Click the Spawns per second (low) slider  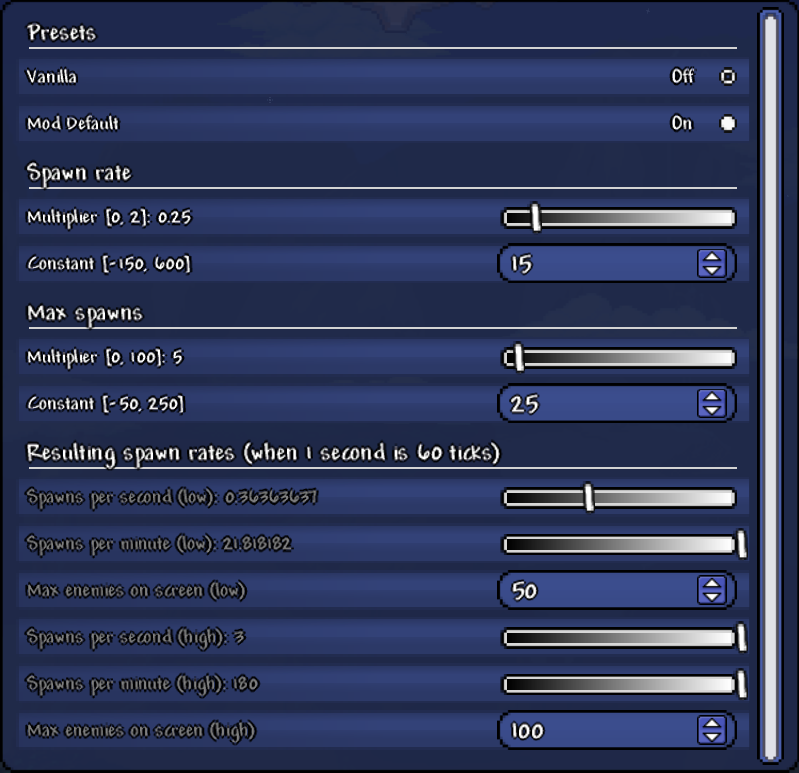[620, 497]
